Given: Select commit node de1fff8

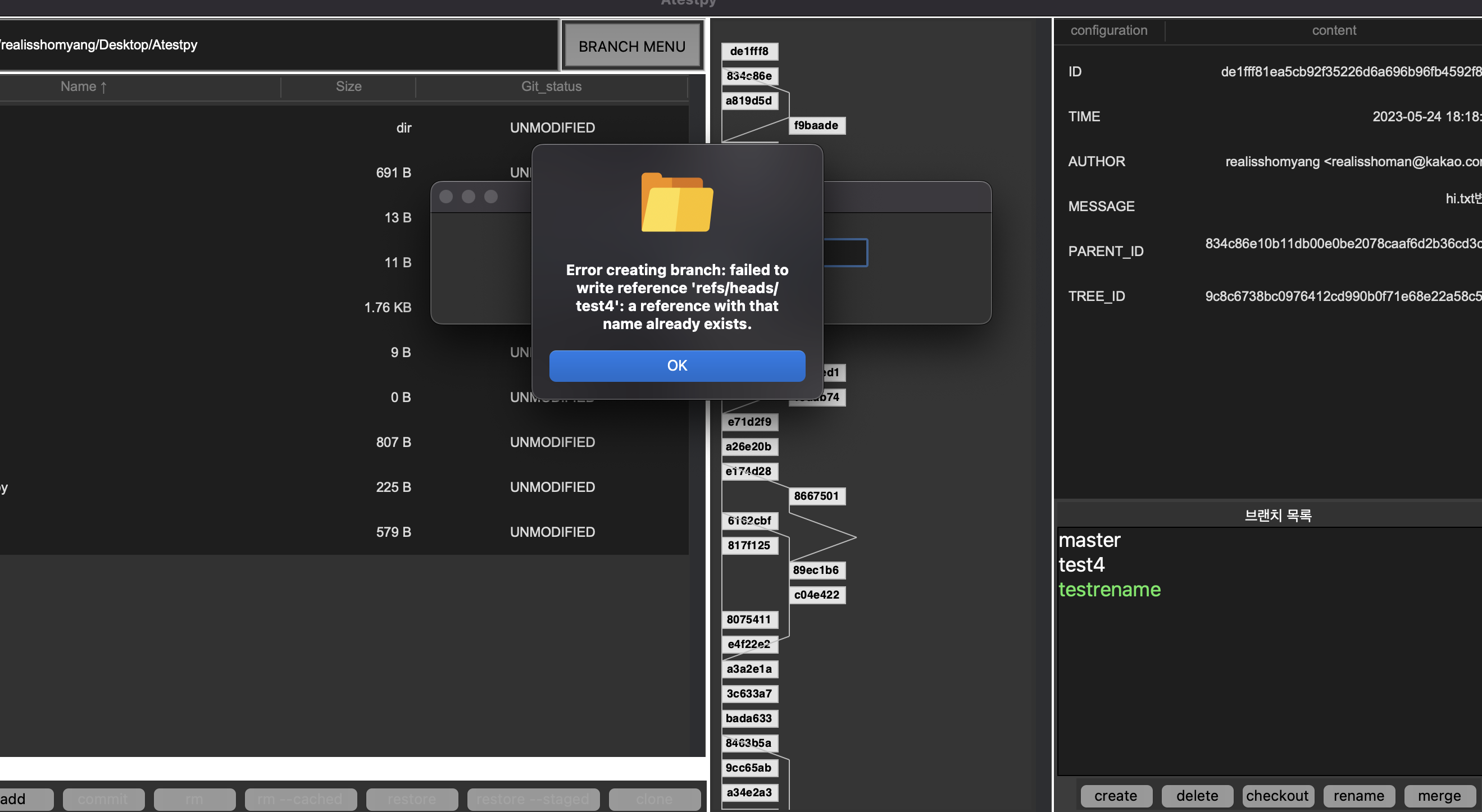Looking at the screenshot, I should (x=749, y=51).
